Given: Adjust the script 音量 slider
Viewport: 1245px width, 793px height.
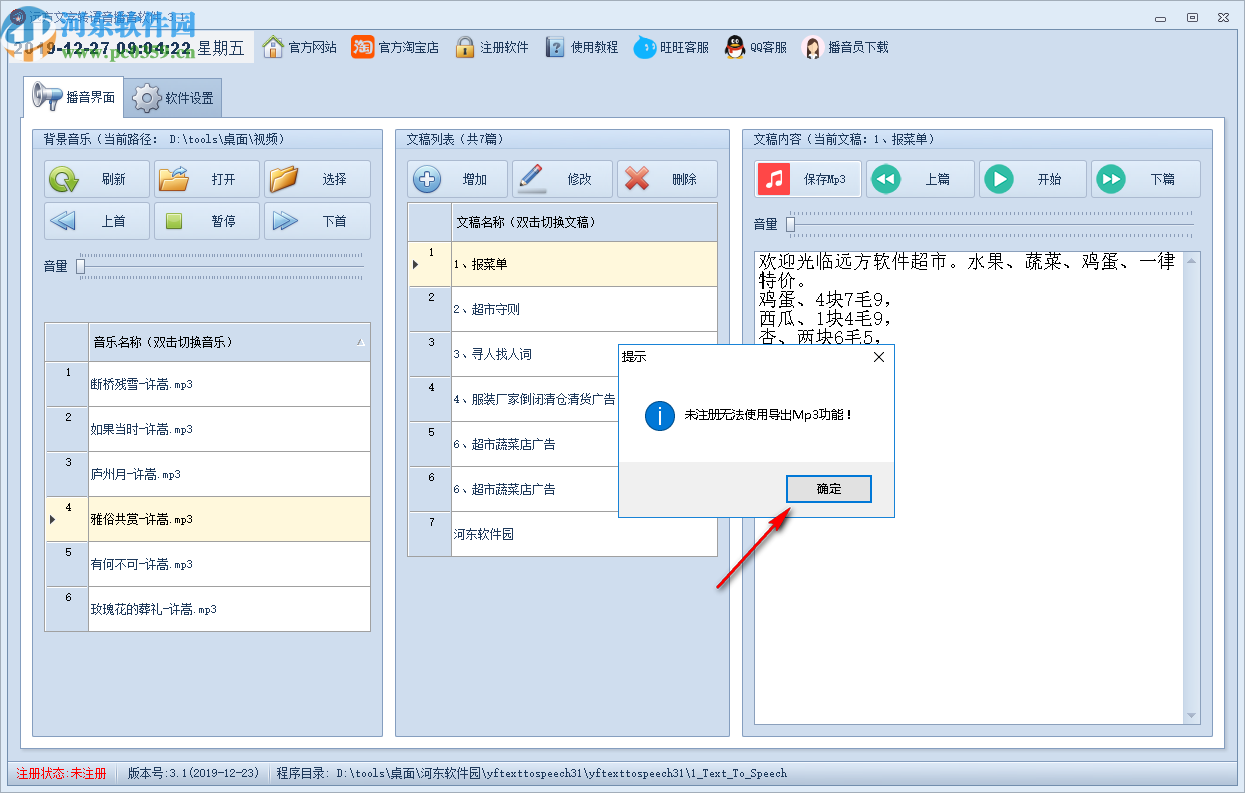Looking at the screenshot, I should pos(790,224).
